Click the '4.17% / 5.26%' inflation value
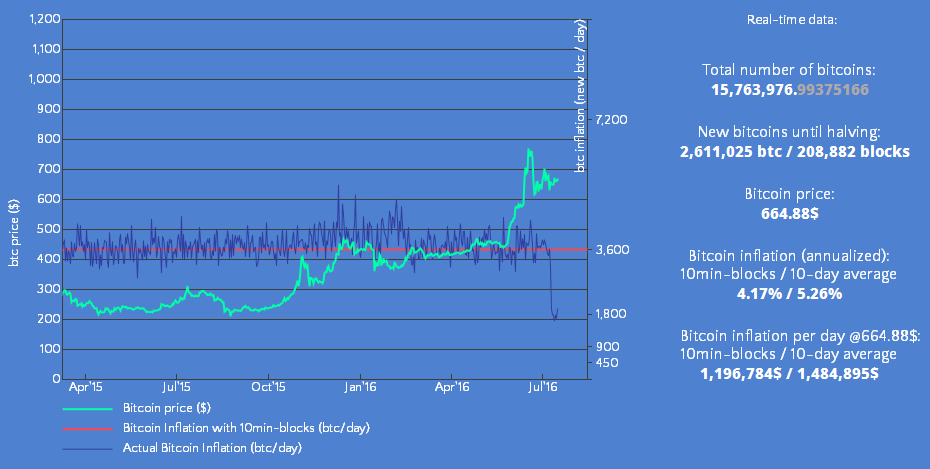Screen dimensions: 930x469 [x=789, y=293]
